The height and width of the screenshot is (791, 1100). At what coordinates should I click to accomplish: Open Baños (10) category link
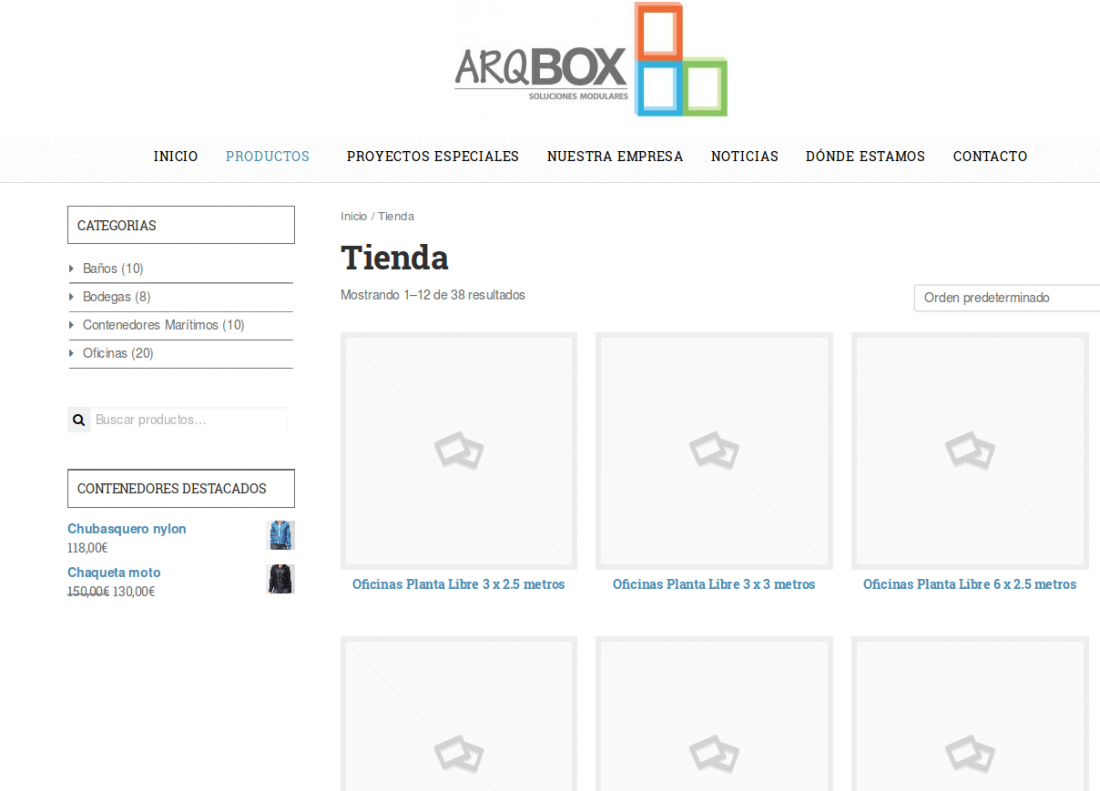(x=113, y=269)
